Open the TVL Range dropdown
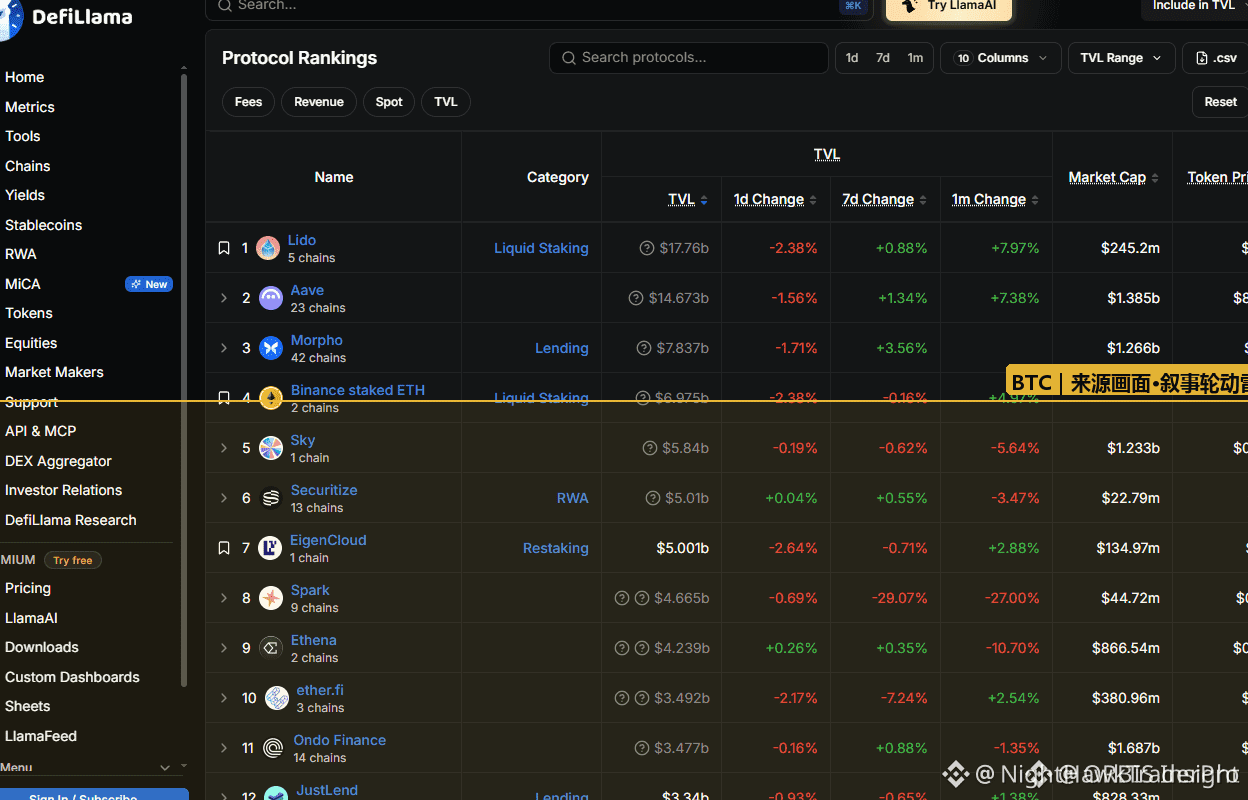 tap(1121, 58)
